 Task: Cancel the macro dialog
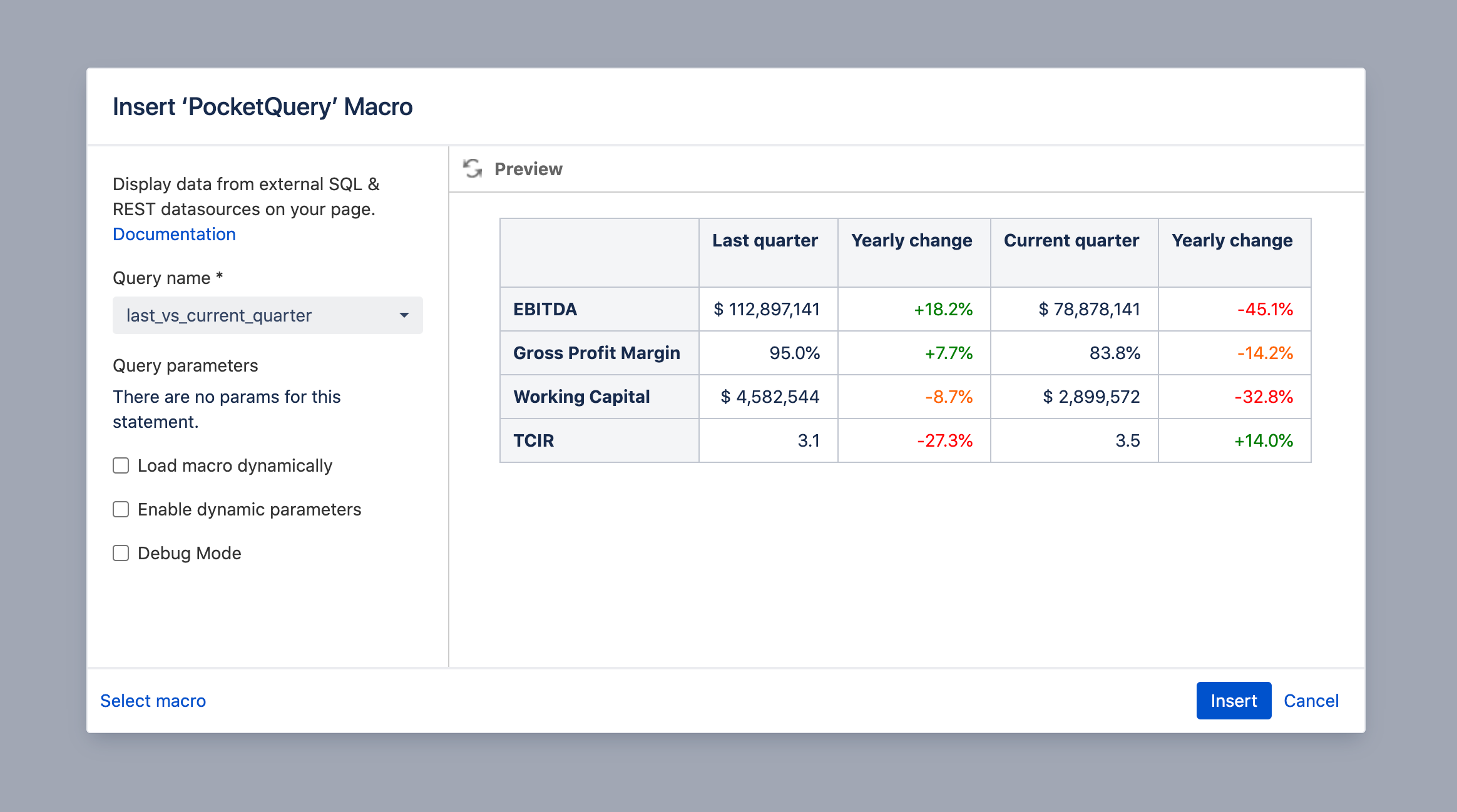click(x=1311, y=701)
